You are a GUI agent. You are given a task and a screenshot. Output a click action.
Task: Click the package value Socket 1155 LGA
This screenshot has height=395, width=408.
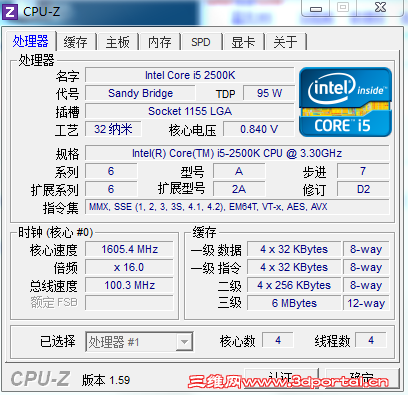point(190,111)
